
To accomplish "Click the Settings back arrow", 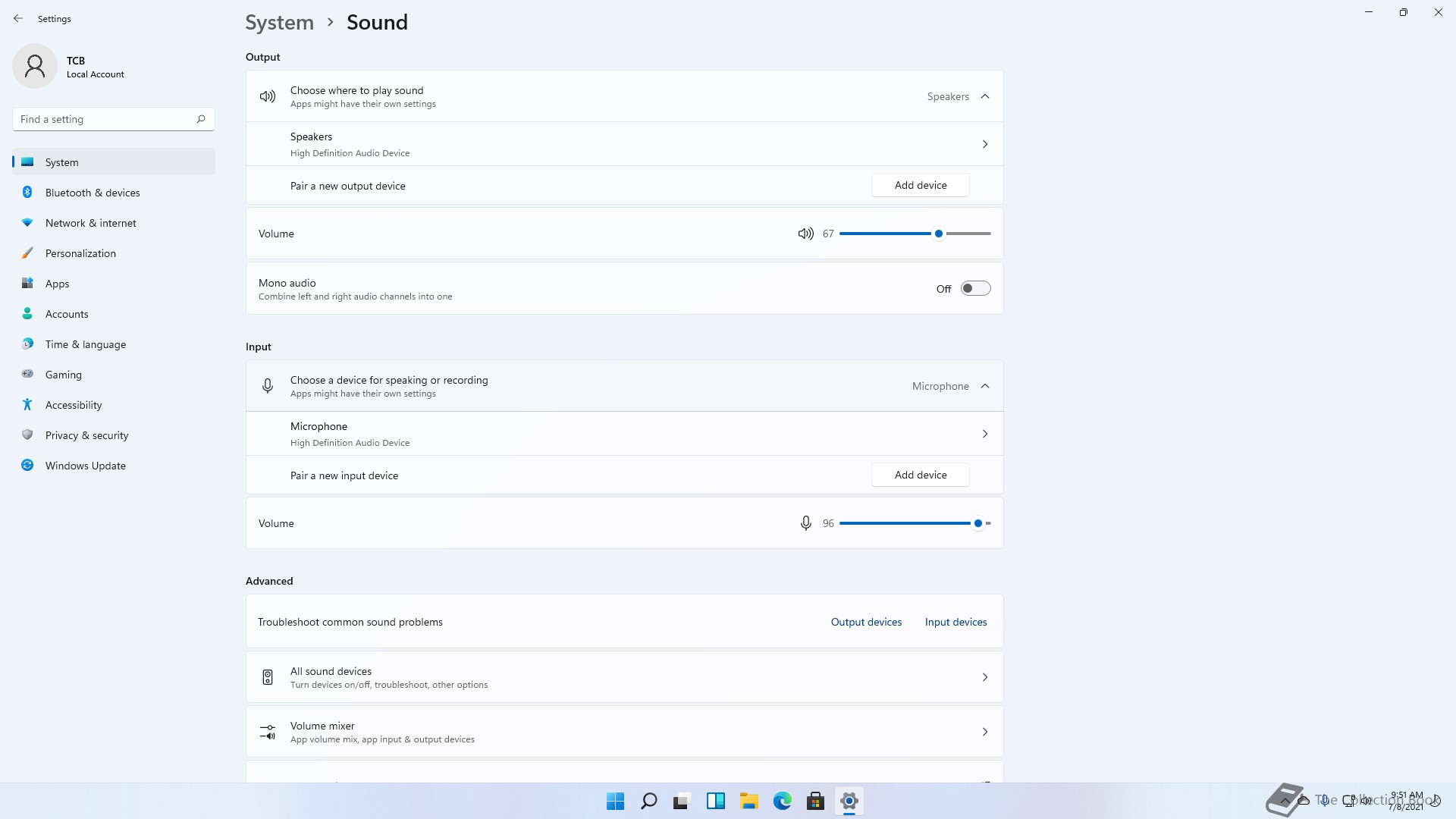I will click(x=18, y=18).
